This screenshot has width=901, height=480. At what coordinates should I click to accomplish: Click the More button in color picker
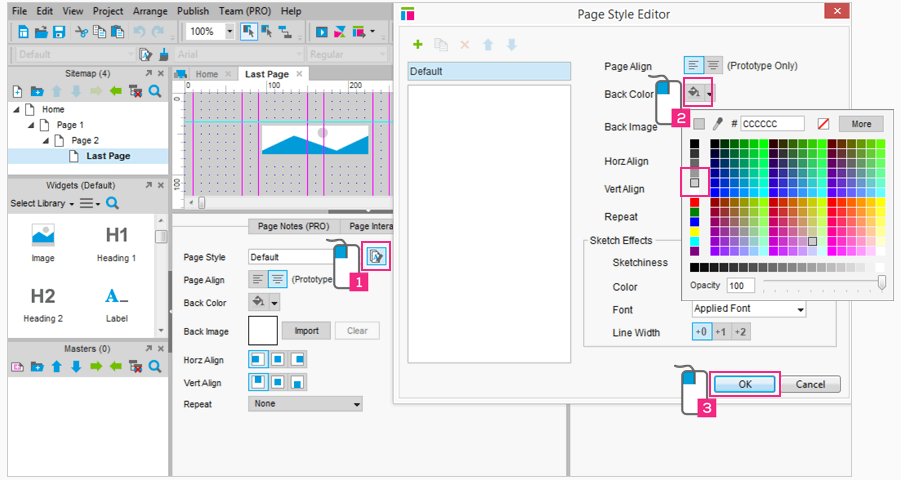tap(861, 124)
